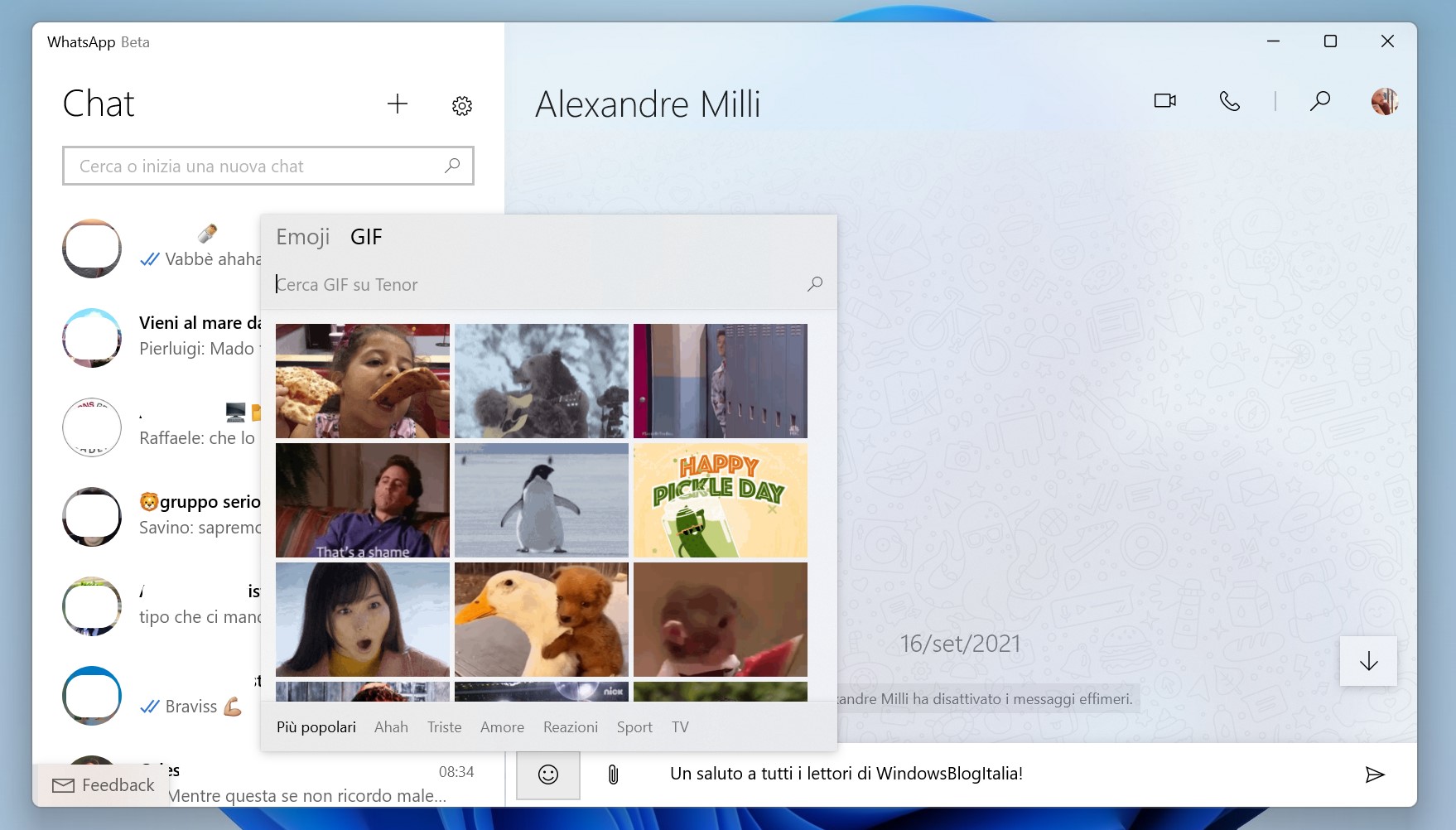Click the 16/set/2021 date label

coord(961,644)
